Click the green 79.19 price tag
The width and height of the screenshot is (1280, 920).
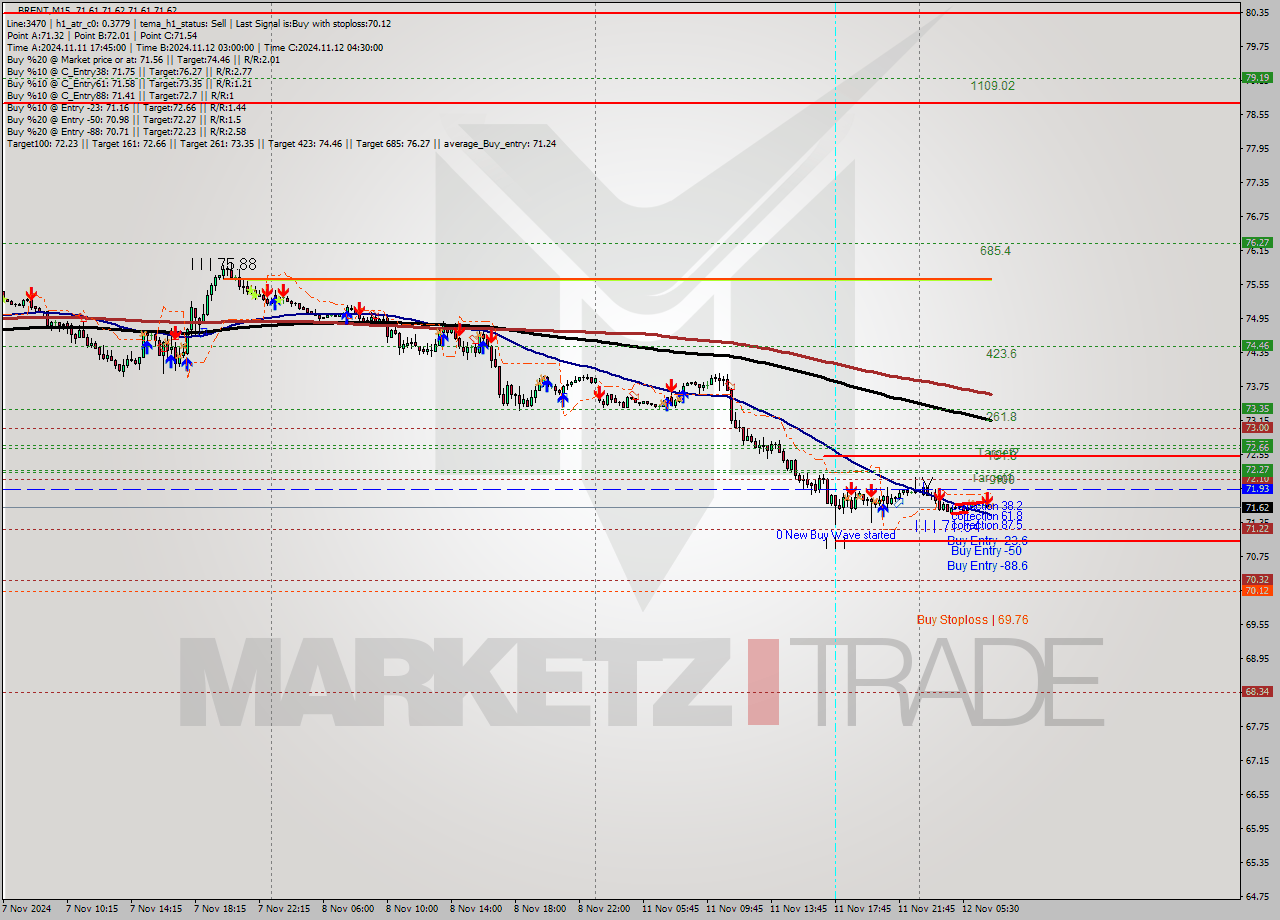1257,77
